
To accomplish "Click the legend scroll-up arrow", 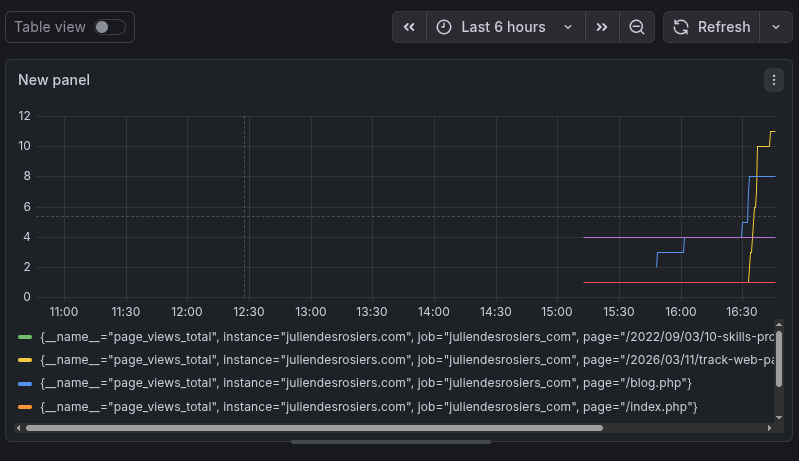I will 779,324.
